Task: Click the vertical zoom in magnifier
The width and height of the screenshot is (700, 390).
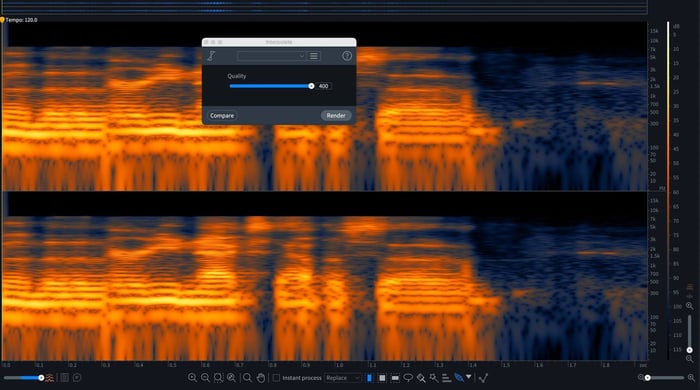Action: (x=690, y=306)
